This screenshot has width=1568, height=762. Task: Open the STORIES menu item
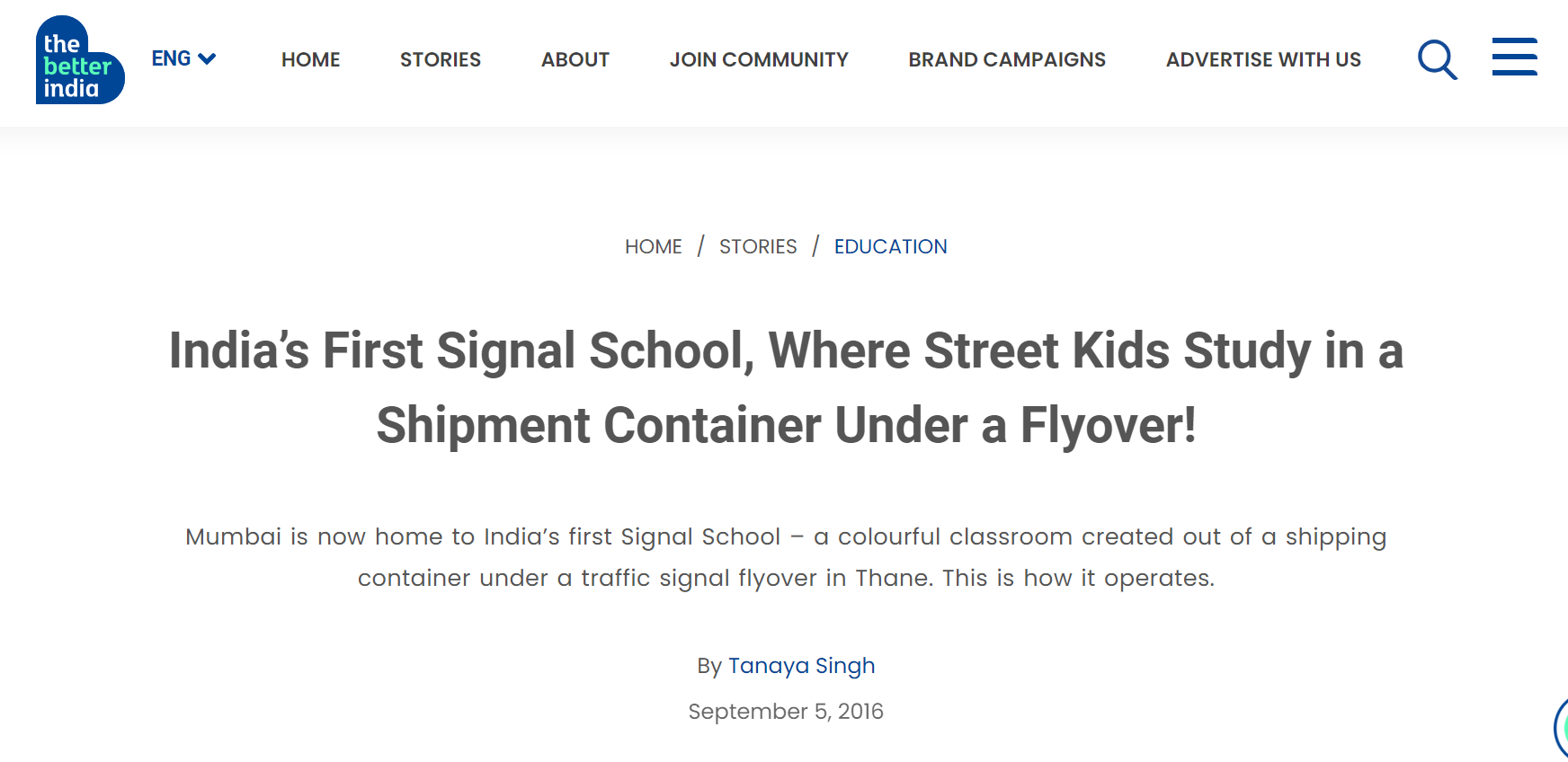tap(441, 59)
